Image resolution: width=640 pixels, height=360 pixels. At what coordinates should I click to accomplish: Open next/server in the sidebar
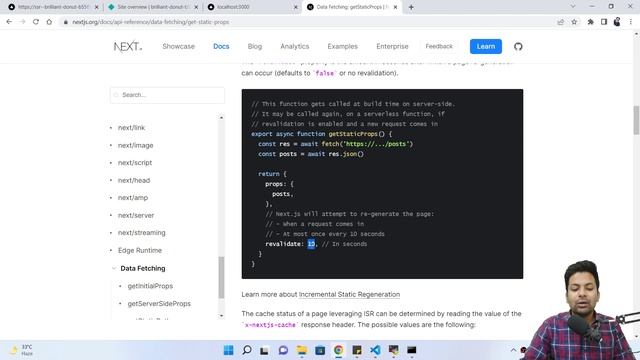click(x=136, y=215)
